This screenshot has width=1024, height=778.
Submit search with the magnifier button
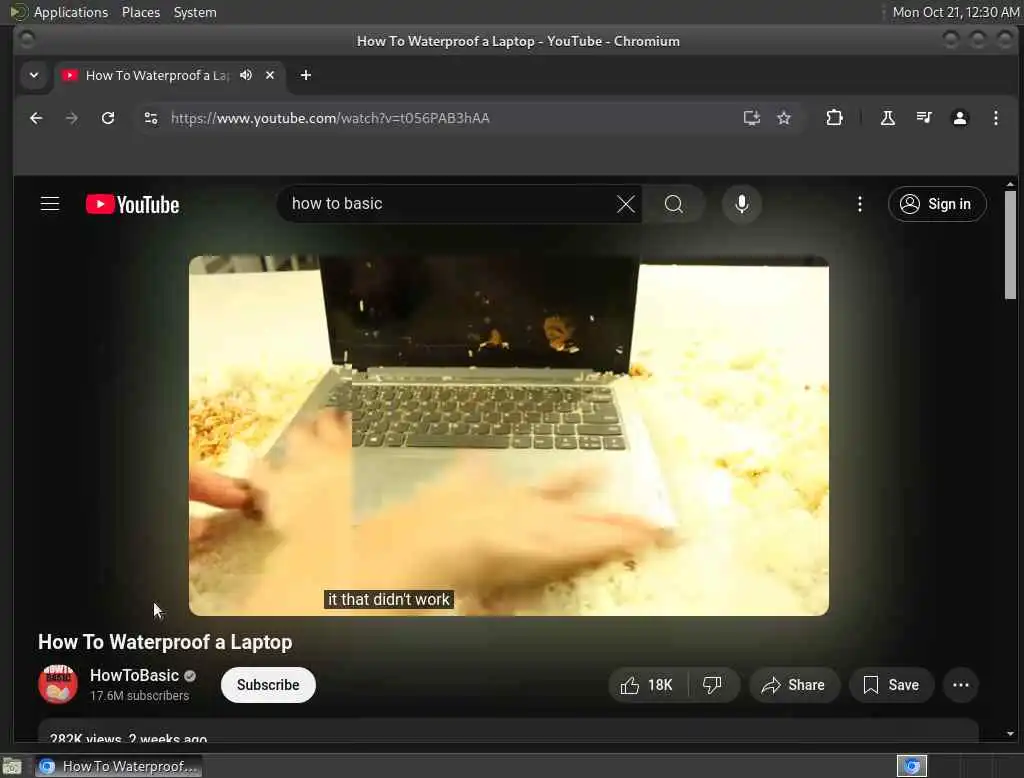pos(673,204)
